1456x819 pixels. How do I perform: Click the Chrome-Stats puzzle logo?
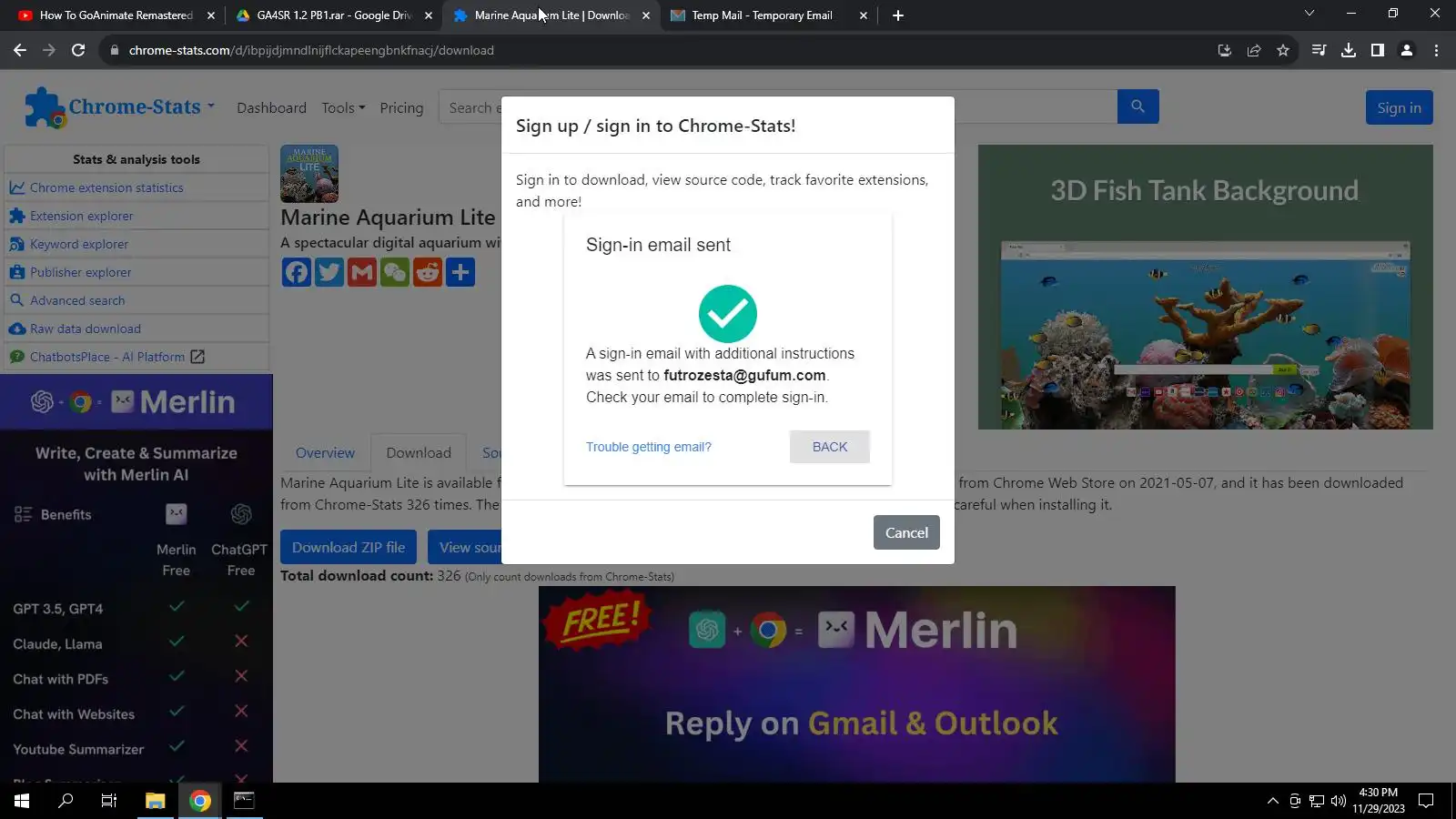(45, 107)
